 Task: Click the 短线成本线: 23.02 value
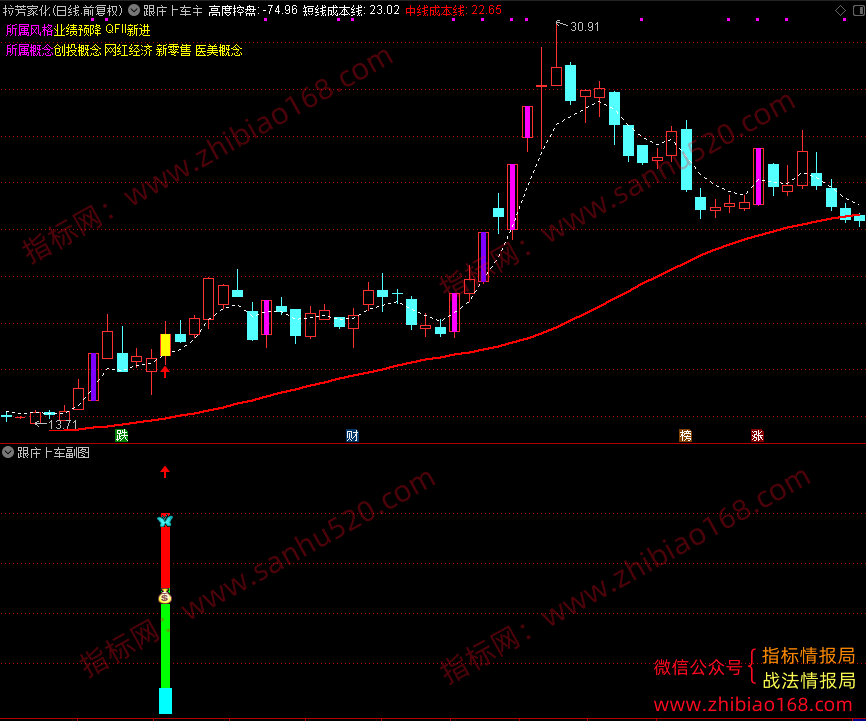pyautogui.click(x=351, y=10)
